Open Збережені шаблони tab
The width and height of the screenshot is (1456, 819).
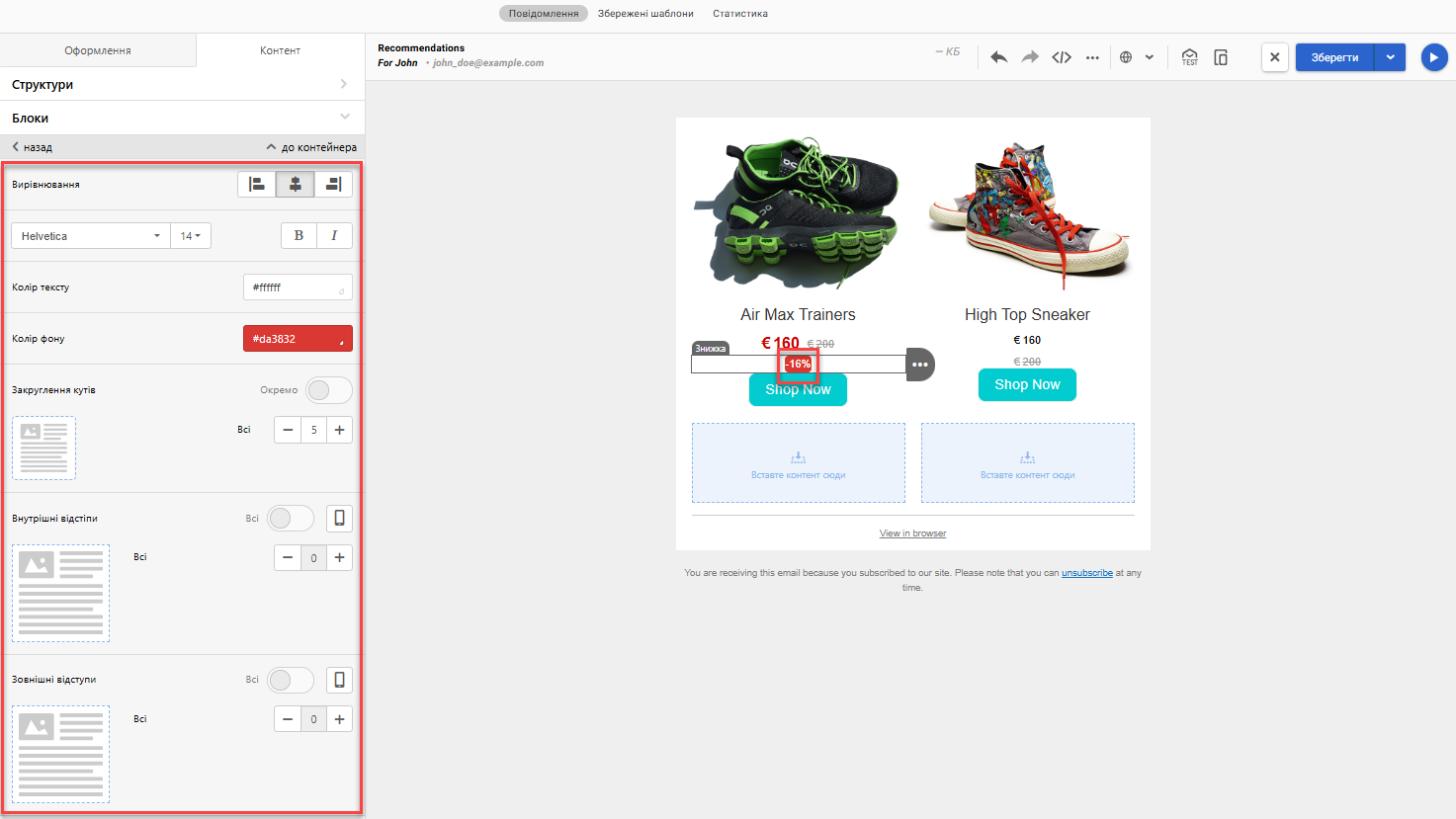[645, 14]
